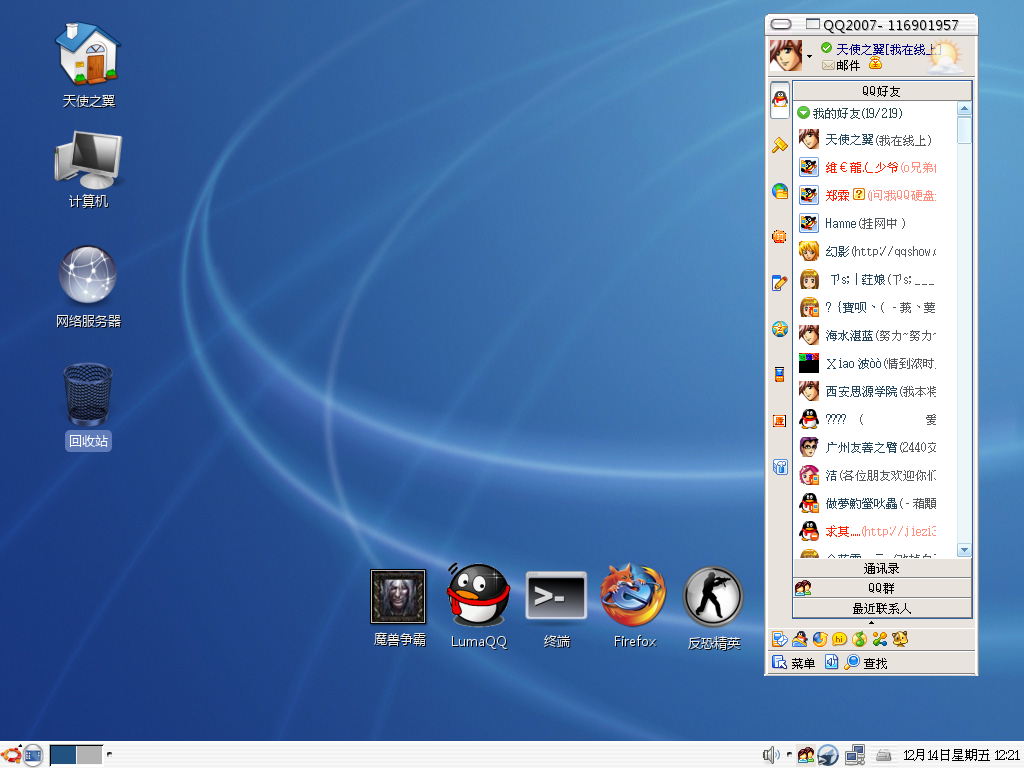Select the QQ penguin sidebar tab
This screenshot has height=768, width=1024.
[780, 100]
